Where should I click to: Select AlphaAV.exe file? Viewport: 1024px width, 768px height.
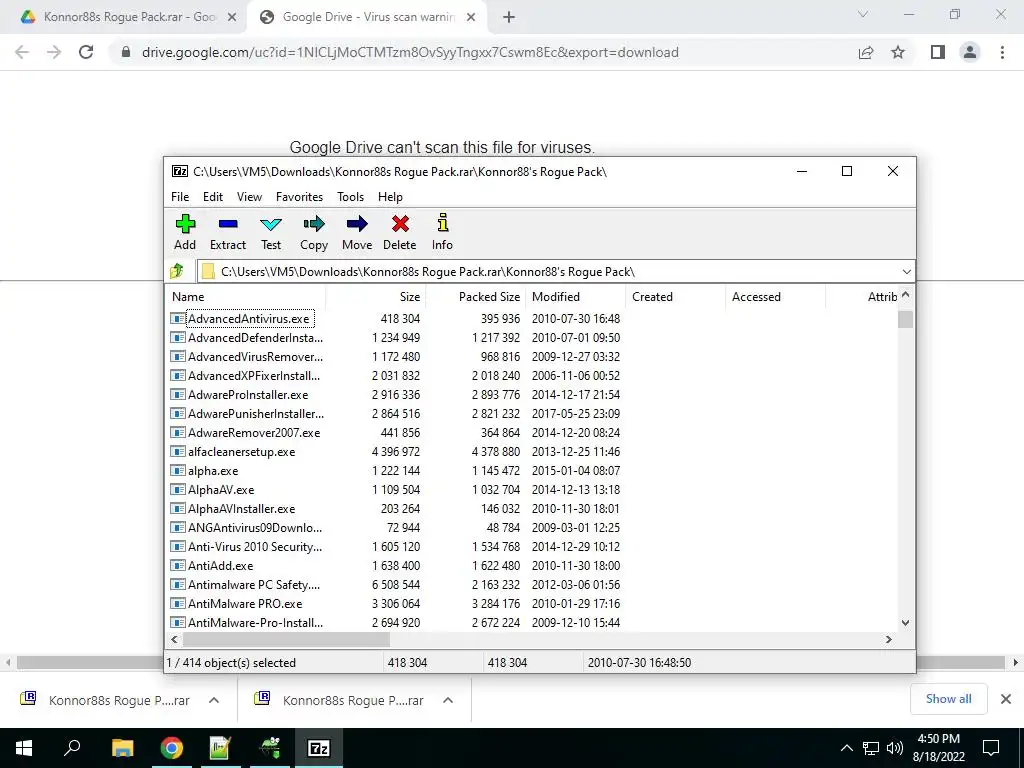point(221,489)
